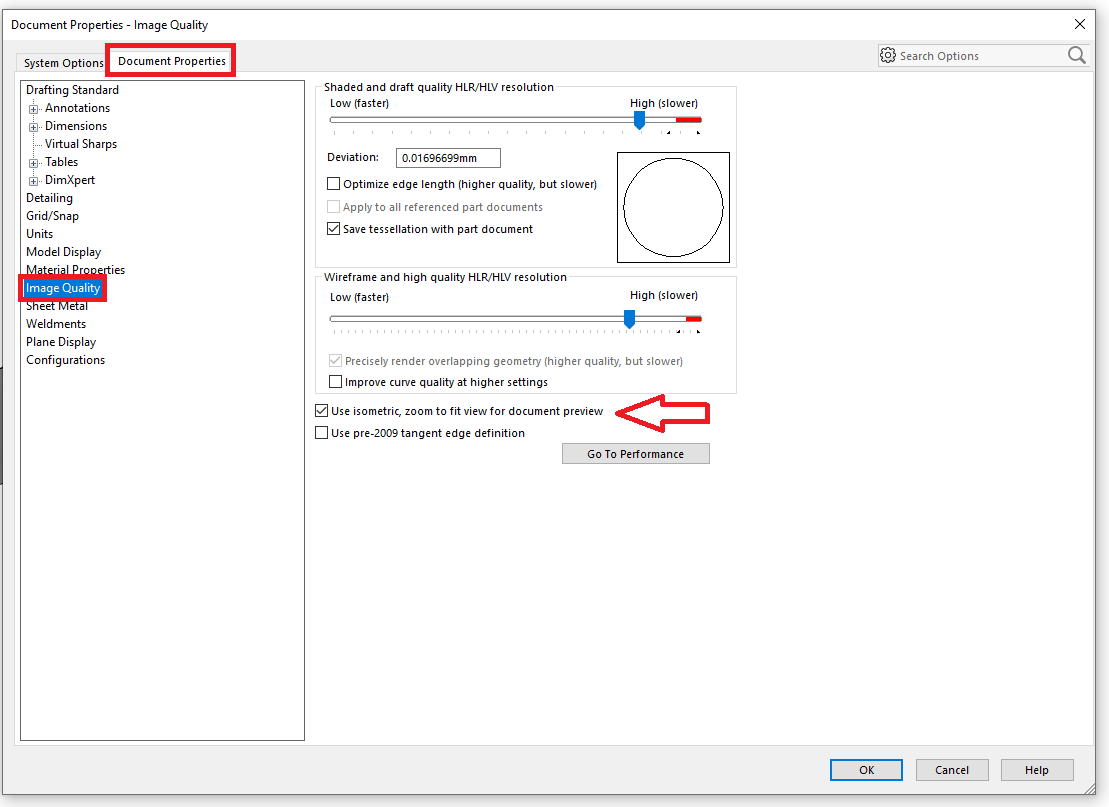Enable Use pre-2009 tangent edge definition
1109x807 pixels.
[322, 432]
